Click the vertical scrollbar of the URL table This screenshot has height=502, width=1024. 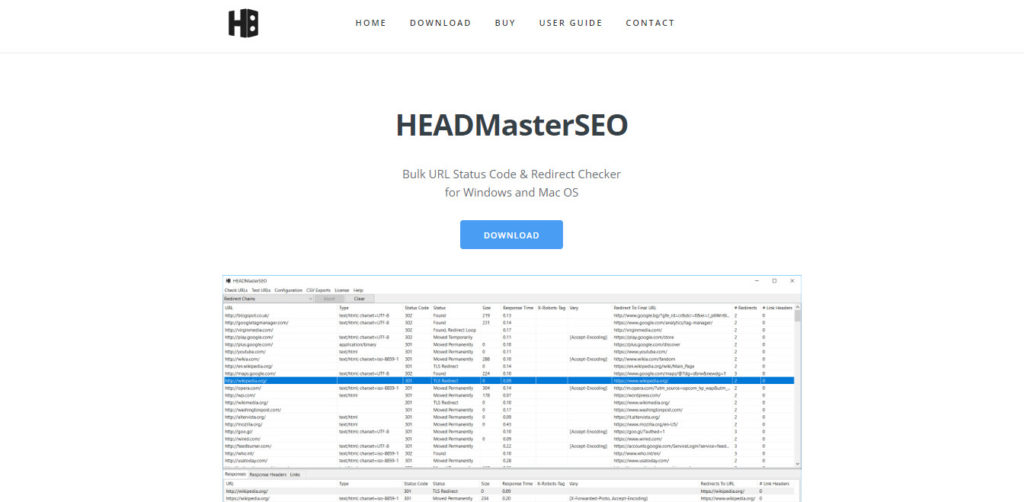797,385
